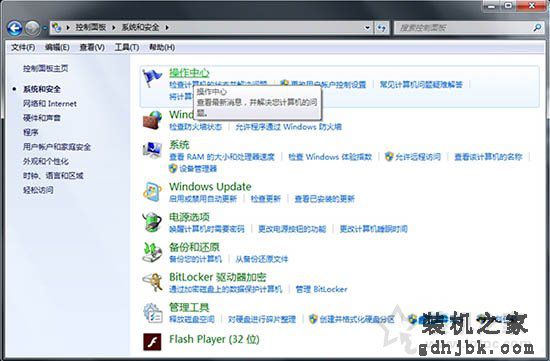Screen dimensions: 550x361
Task: Click the Administrative Tools gear icon
Action: (152, 313)
